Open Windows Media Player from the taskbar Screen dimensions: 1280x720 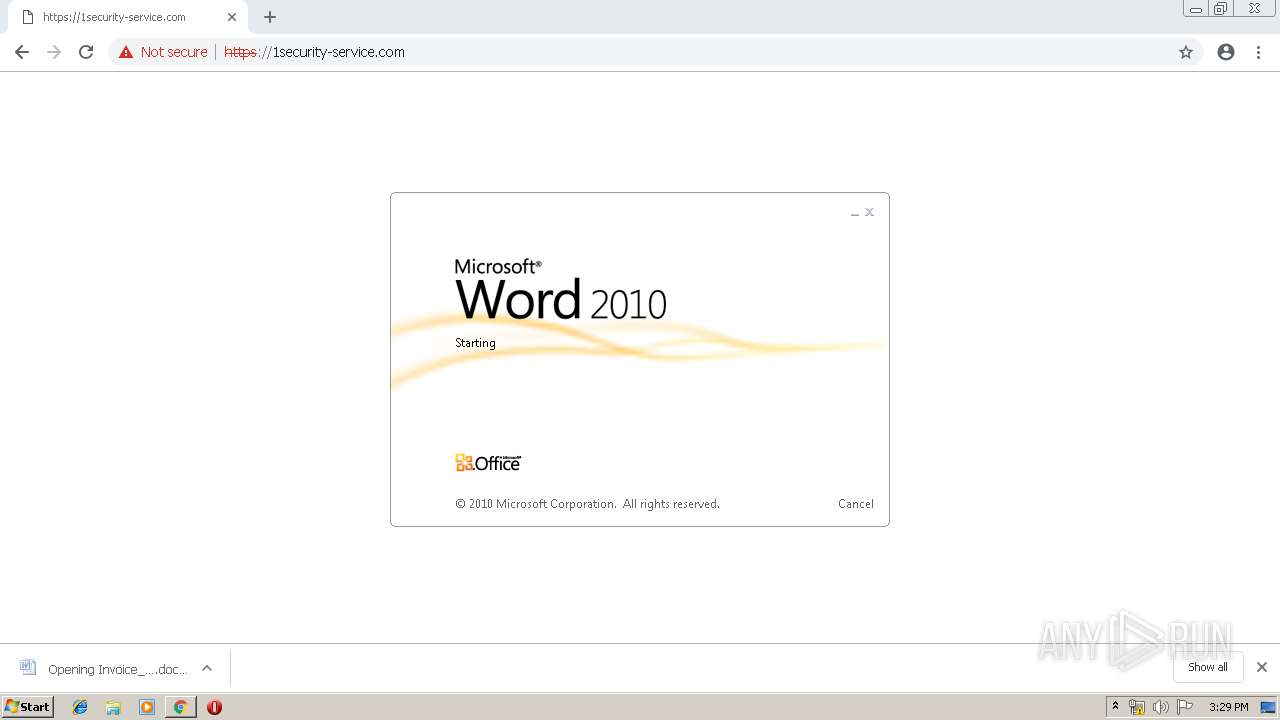coord(147,707)
